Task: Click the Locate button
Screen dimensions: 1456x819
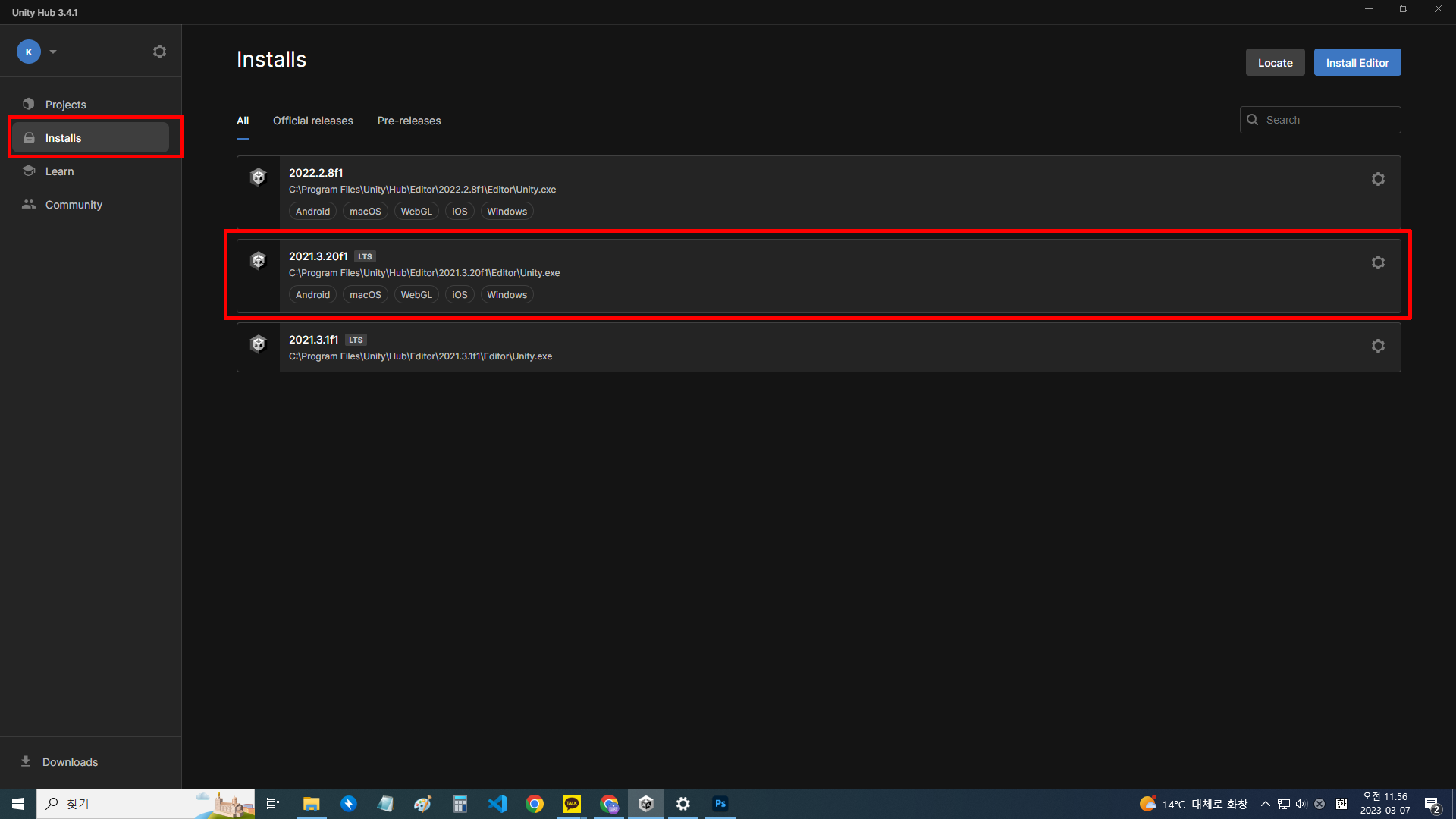Action: point(1276,63)
